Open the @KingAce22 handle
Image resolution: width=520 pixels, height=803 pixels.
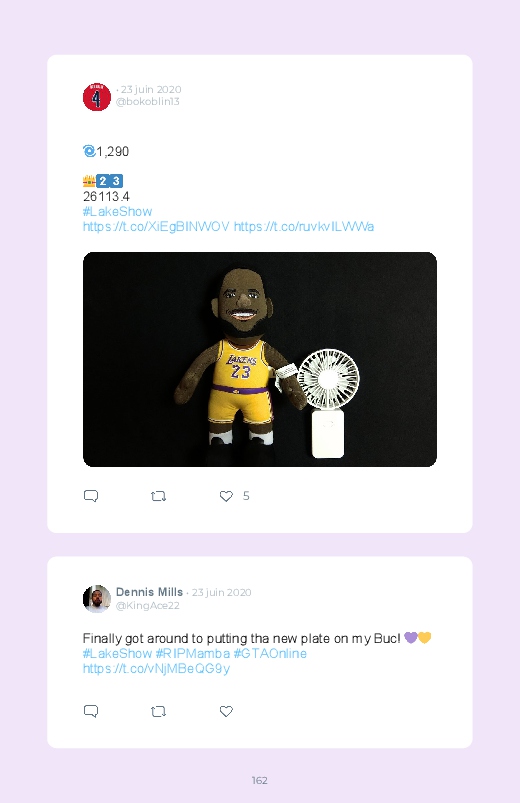tap(148, 605)
